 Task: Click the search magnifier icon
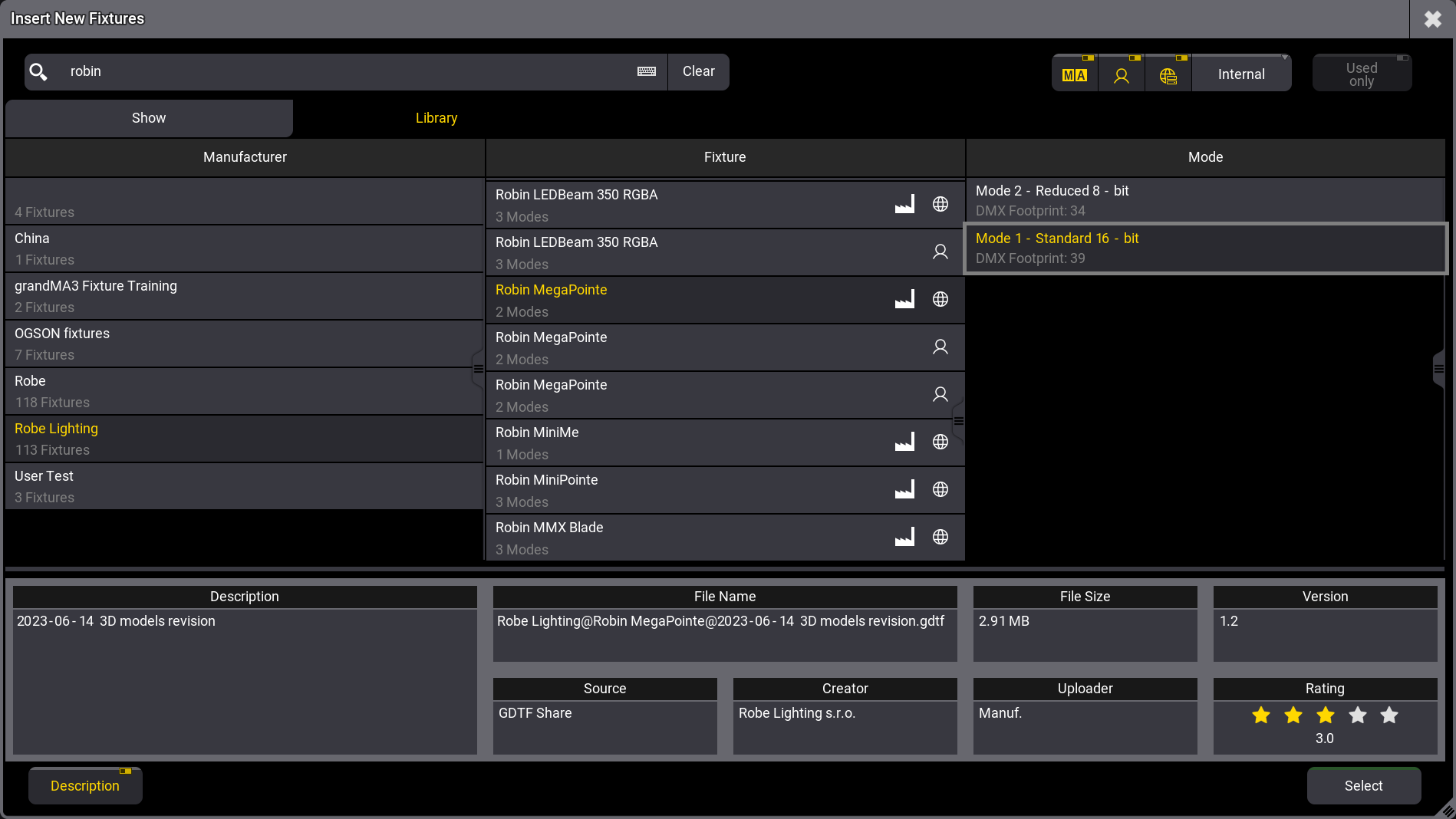38,72
